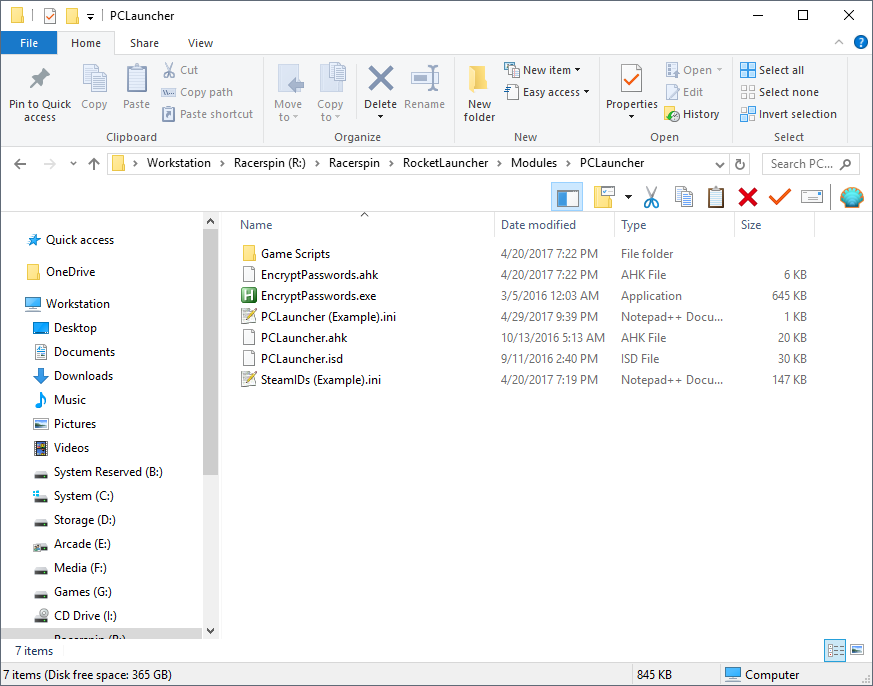The image size is (873, 686).
Task: Click RocketLauncher in the breadcrumb path
Action: (445, 163)
